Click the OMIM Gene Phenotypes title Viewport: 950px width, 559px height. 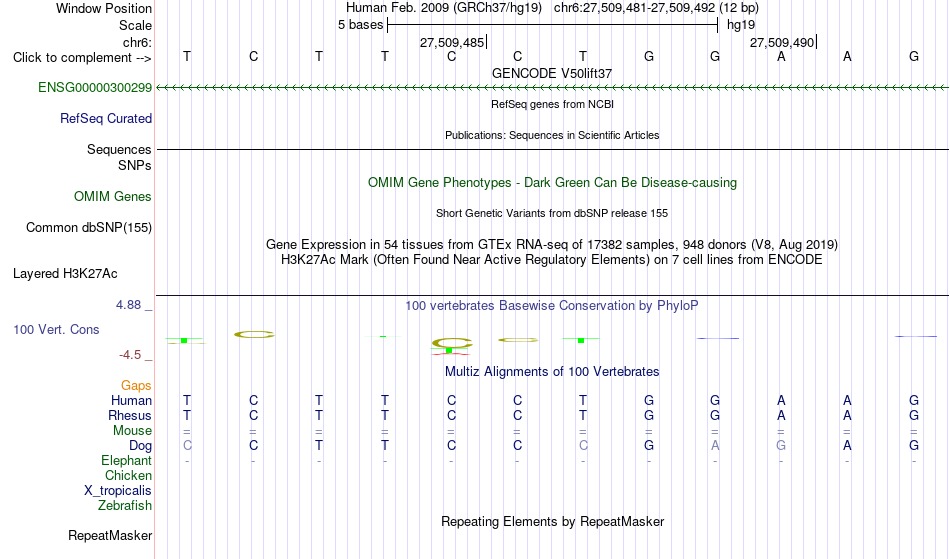click(552, 183)
